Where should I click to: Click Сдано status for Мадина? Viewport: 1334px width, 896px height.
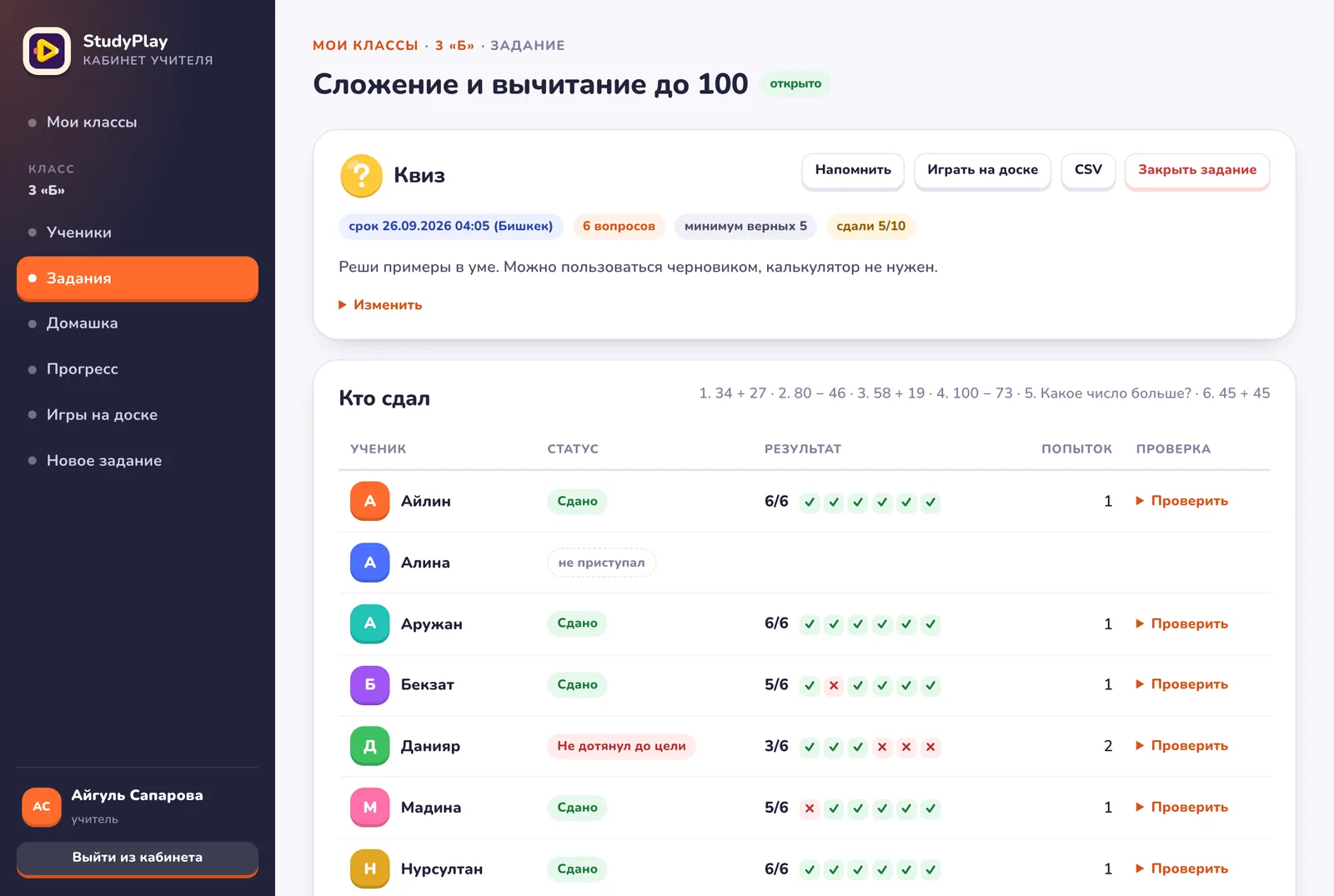point(577,808)
